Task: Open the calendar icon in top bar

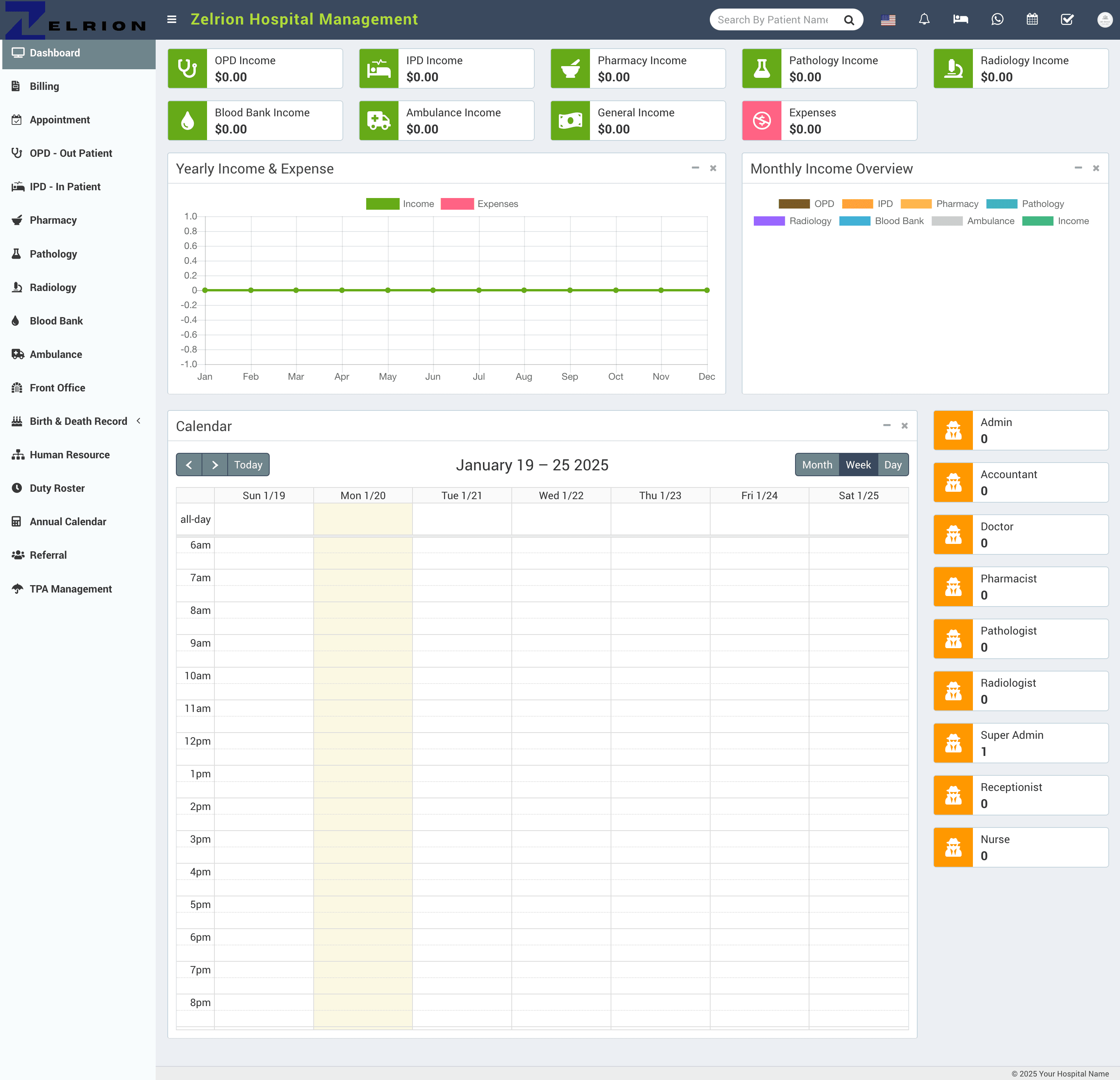Action: [x=1032, y=19]
